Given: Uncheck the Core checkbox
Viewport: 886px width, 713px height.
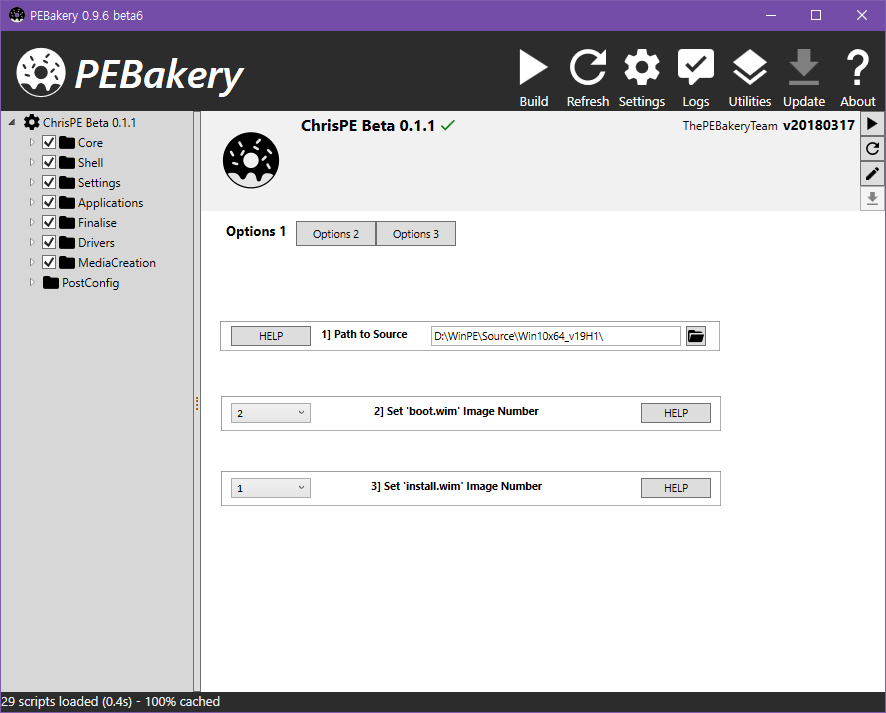Looking at the screenshot, I should 49,142.
